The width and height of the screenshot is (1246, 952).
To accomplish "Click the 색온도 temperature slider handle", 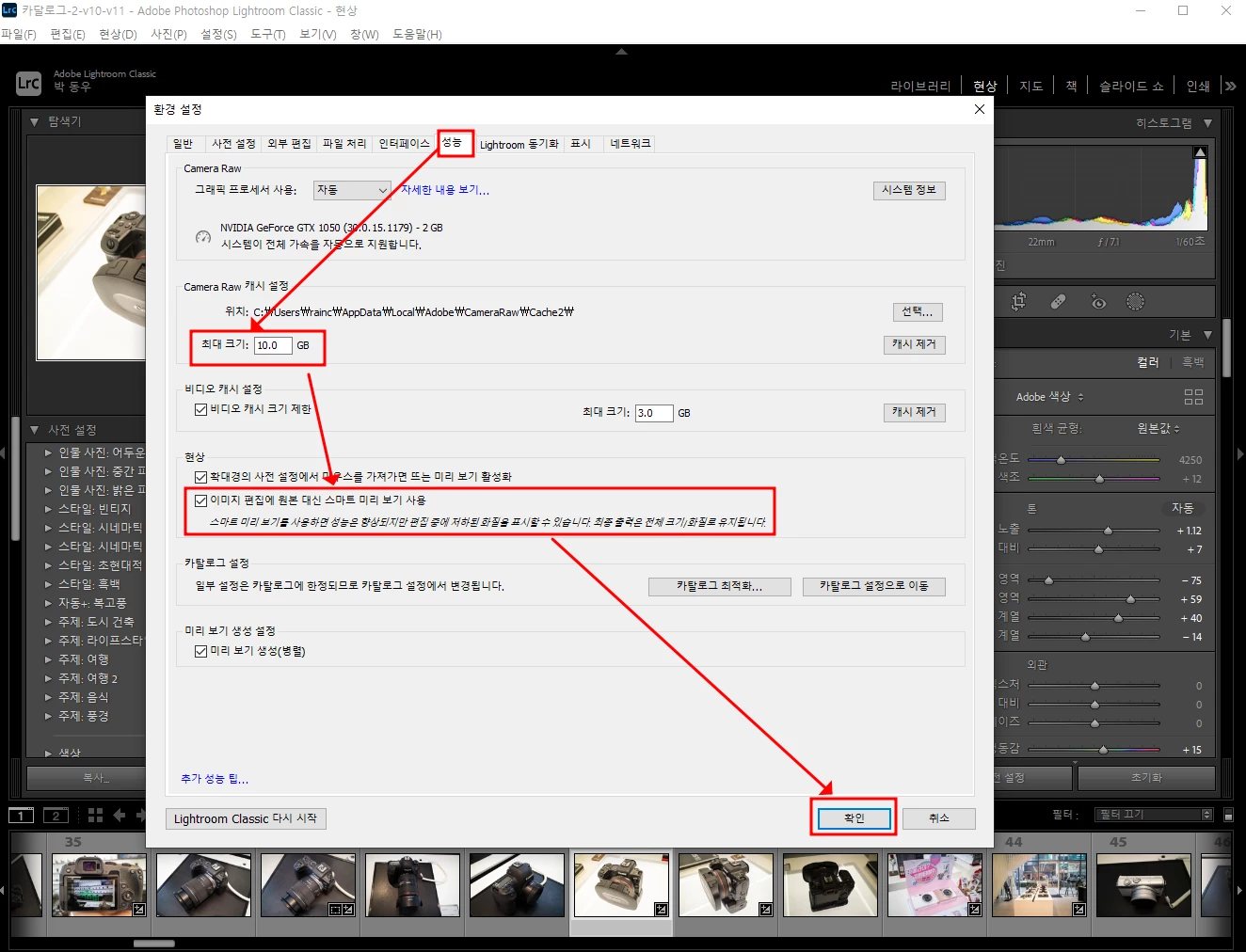I will point(1061,460).
